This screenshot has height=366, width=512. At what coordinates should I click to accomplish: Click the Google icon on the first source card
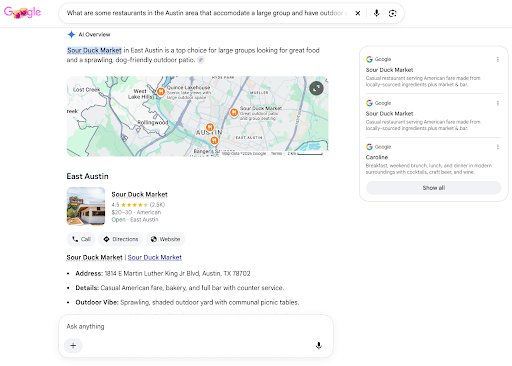pos(369,59)
